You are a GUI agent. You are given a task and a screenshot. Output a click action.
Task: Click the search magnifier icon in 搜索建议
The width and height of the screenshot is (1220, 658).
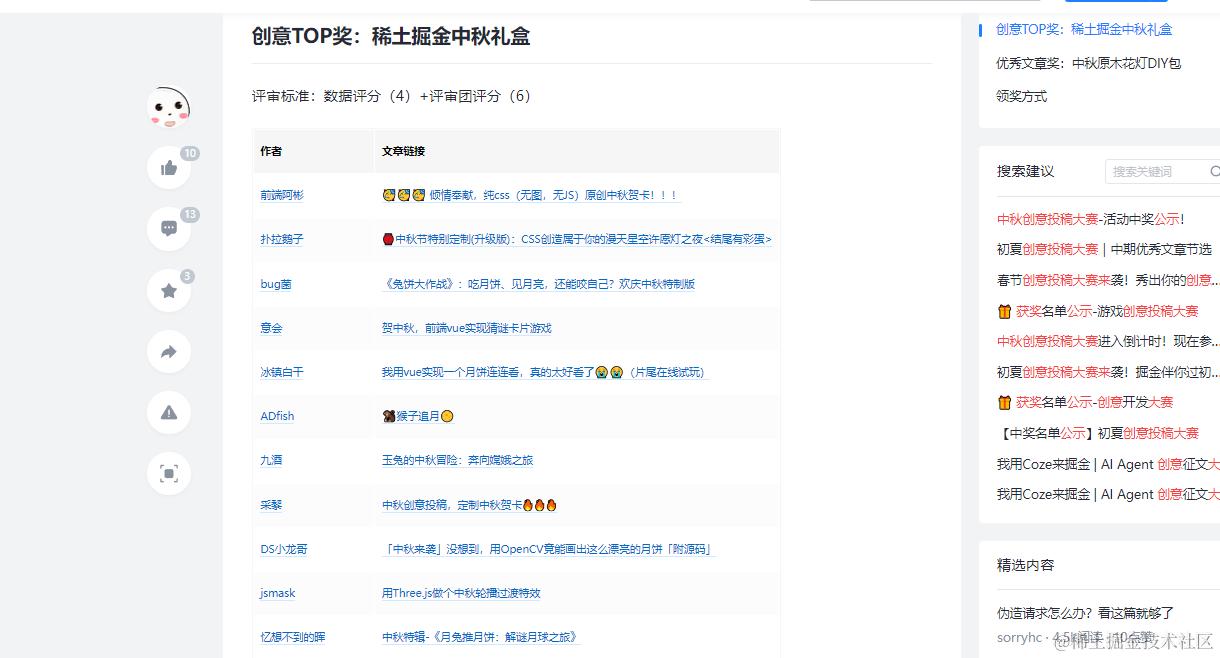tap(1214, 171)
